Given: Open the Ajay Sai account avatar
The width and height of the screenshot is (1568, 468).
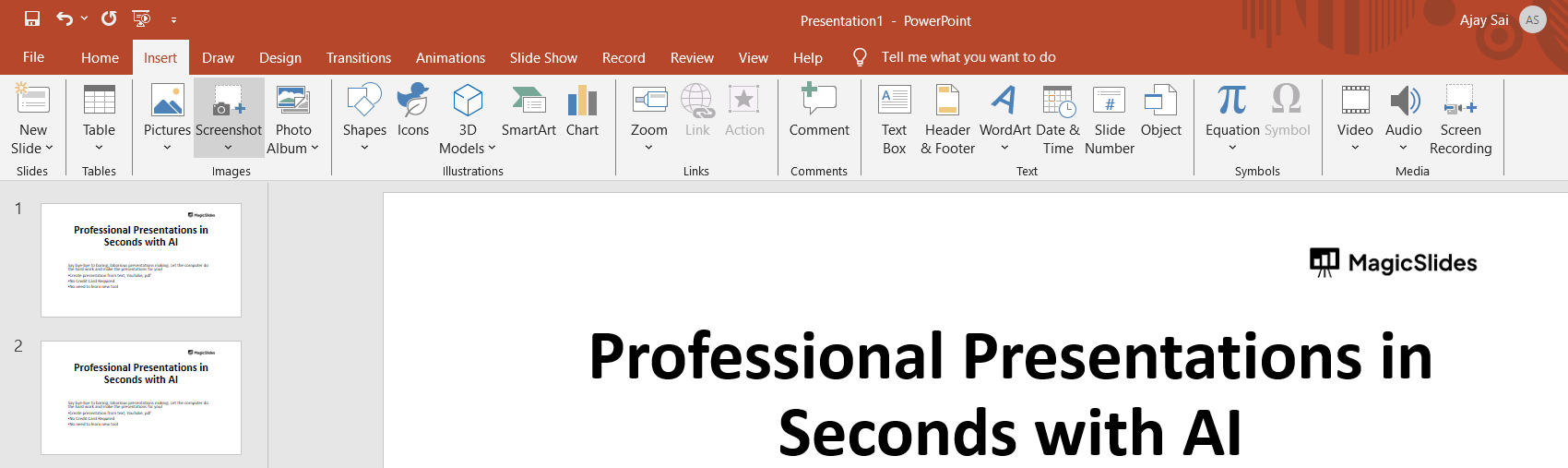Looking at the screenshot, I should pos(1532,19).
